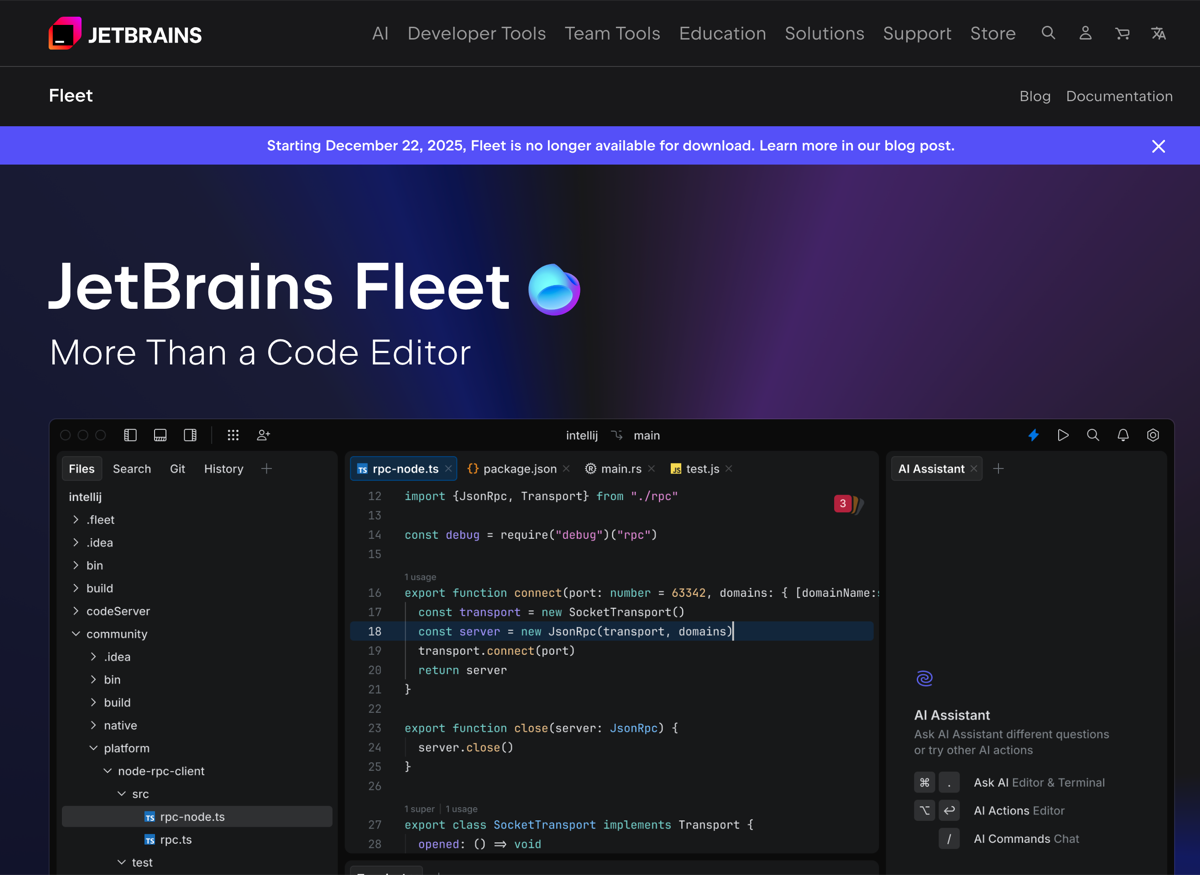
Task: Open the package.json editor tab
Action: click(519, 468)
